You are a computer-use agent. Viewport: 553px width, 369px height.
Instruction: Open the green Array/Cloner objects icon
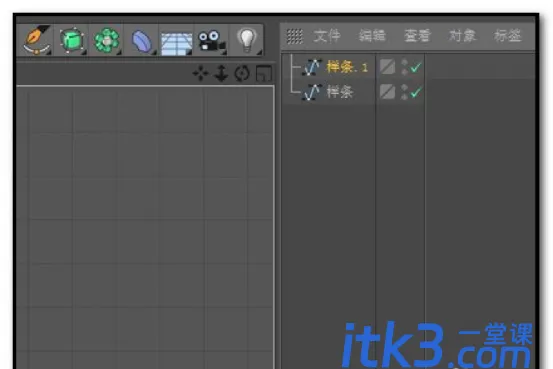pos(107,40)
